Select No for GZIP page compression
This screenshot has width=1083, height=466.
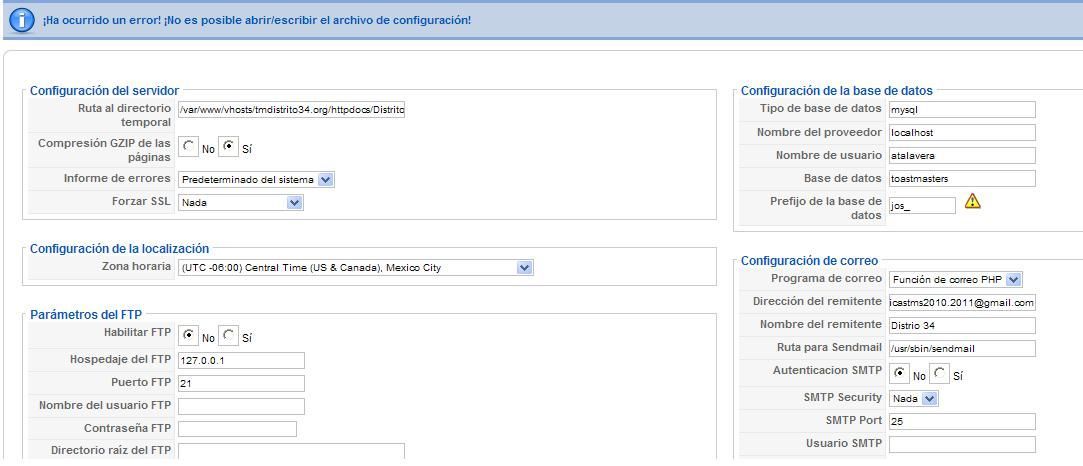pyautogui.click(x=188, y=146)
